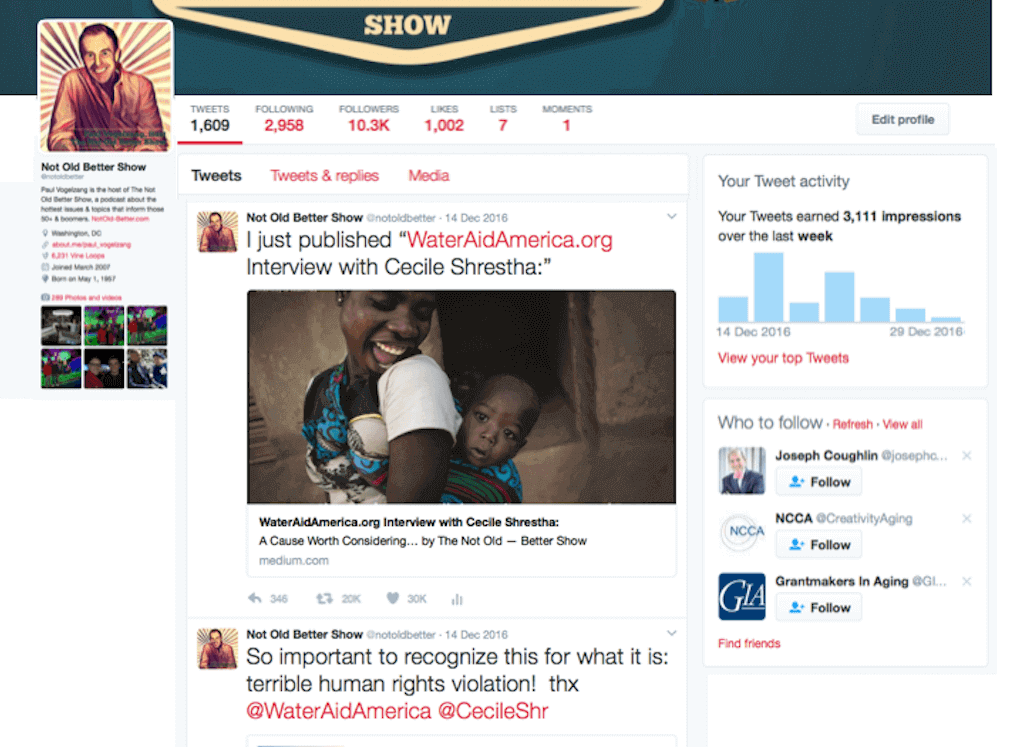Dismiss Grantmakers In Aging suggestion

(967, 581)
